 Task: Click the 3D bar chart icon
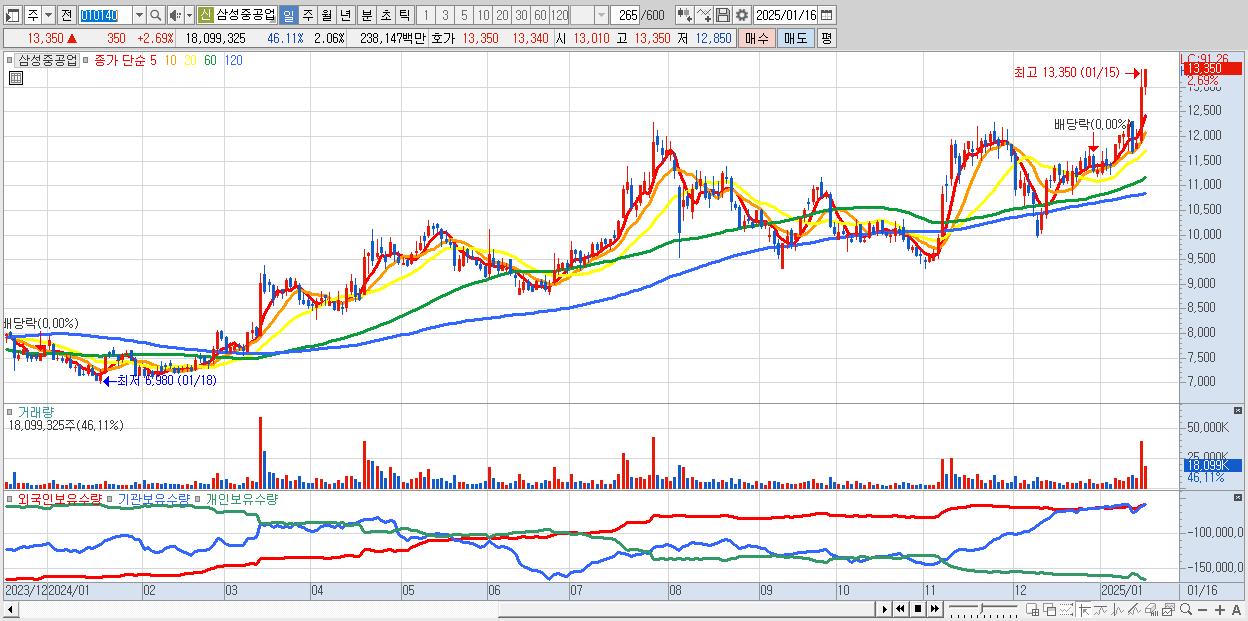1151,609
